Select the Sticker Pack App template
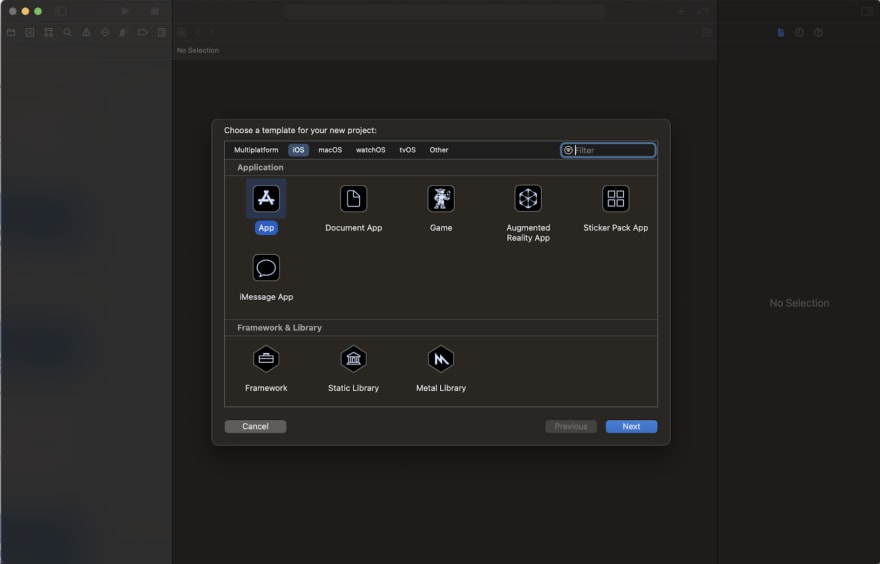This screenshot has width=880, height=564. (615, 208)
